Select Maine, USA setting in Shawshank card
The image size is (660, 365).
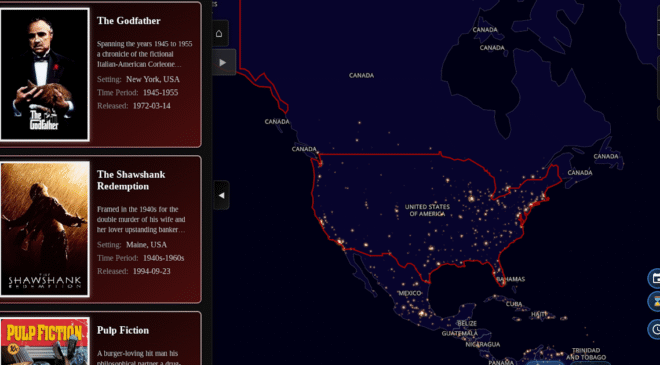click(146, 245)
